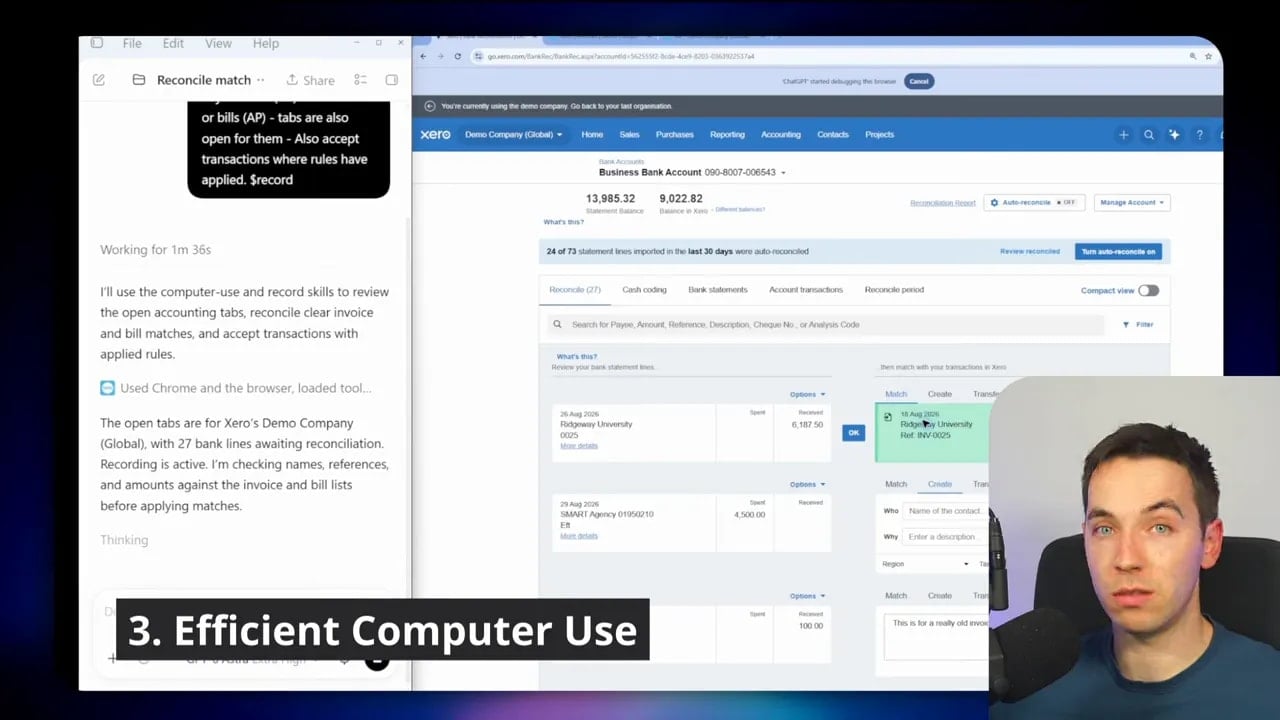Click the browser address bar URL

pos(620,56)
